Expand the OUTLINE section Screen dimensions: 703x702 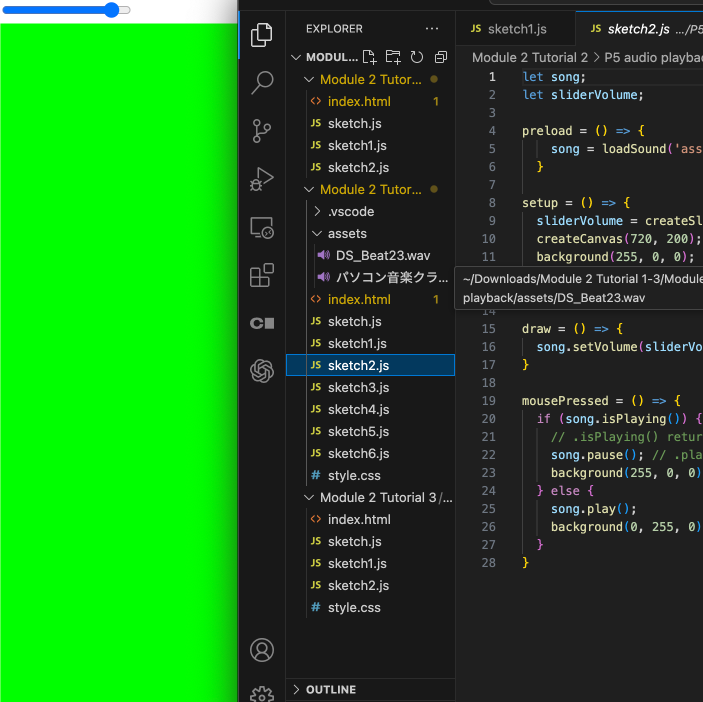coord(296,689)
